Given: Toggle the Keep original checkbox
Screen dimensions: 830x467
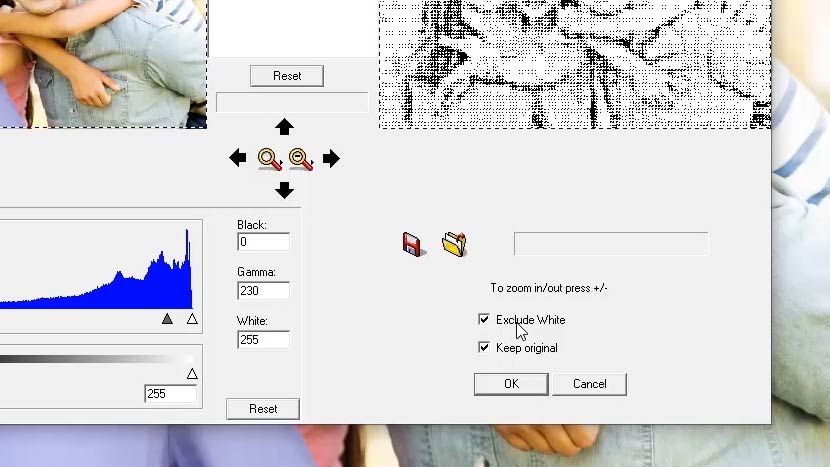Looking at the screenshot, I should [484, 348].
